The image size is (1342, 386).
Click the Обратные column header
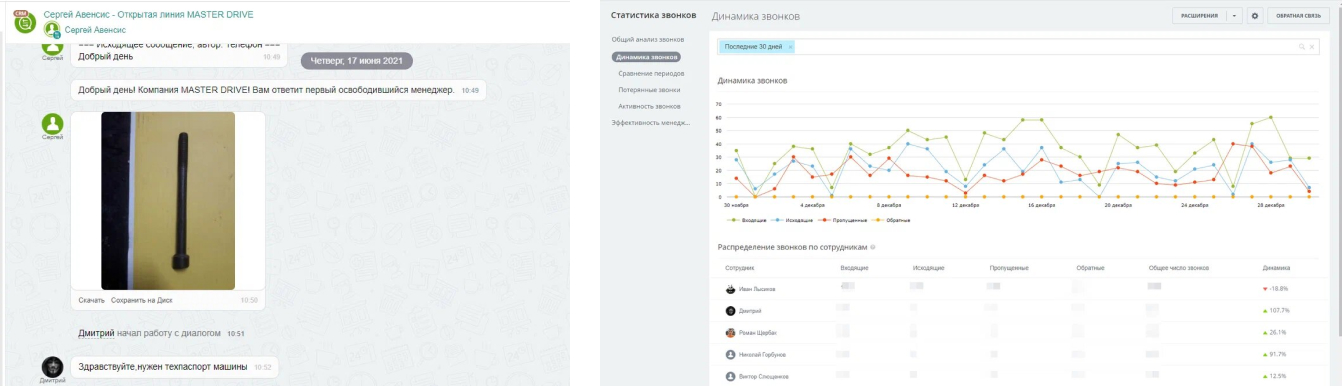1090,268
